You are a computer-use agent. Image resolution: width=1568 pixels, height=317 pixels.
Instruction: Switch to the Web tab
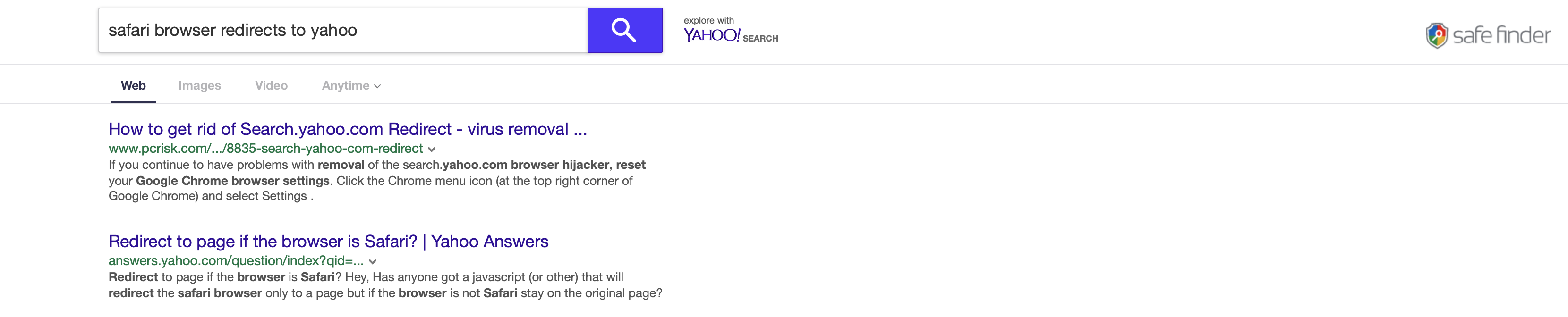[x=133, y=86]
